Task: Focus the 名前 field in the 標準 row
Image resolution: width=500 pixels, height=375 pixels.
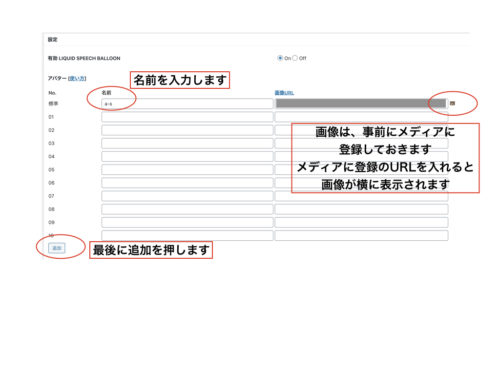Action: (187, 104)
